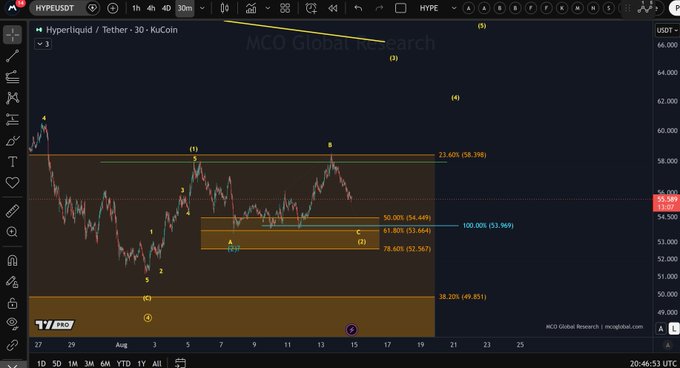Toggle hide all drawings eye icon
Image resolution: width=680 pixels, height=368 pixels.
tap(13, 323)
